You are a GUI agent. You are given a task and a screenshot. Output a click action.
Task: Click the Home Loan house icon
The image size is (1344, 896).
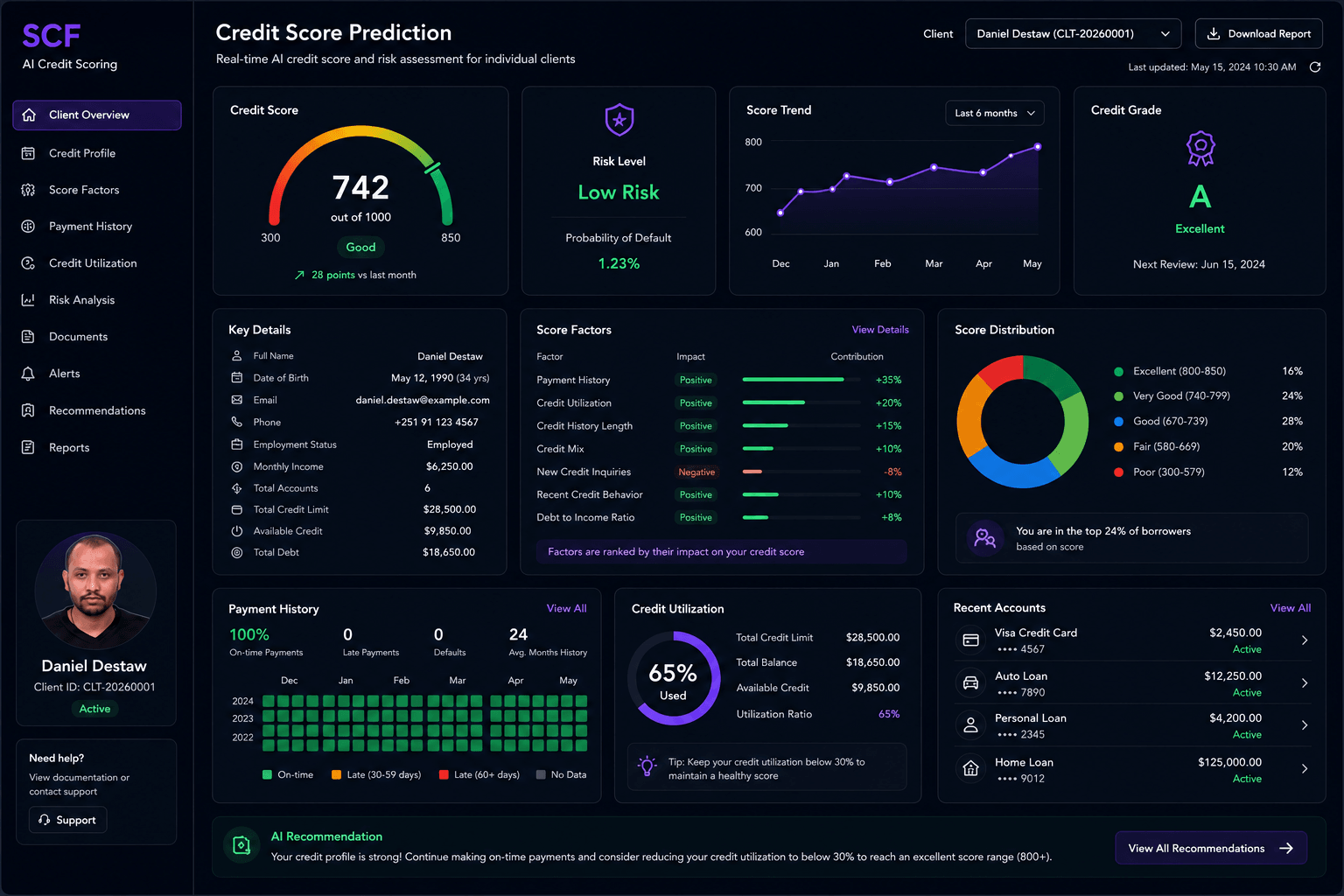pos(971,769)
